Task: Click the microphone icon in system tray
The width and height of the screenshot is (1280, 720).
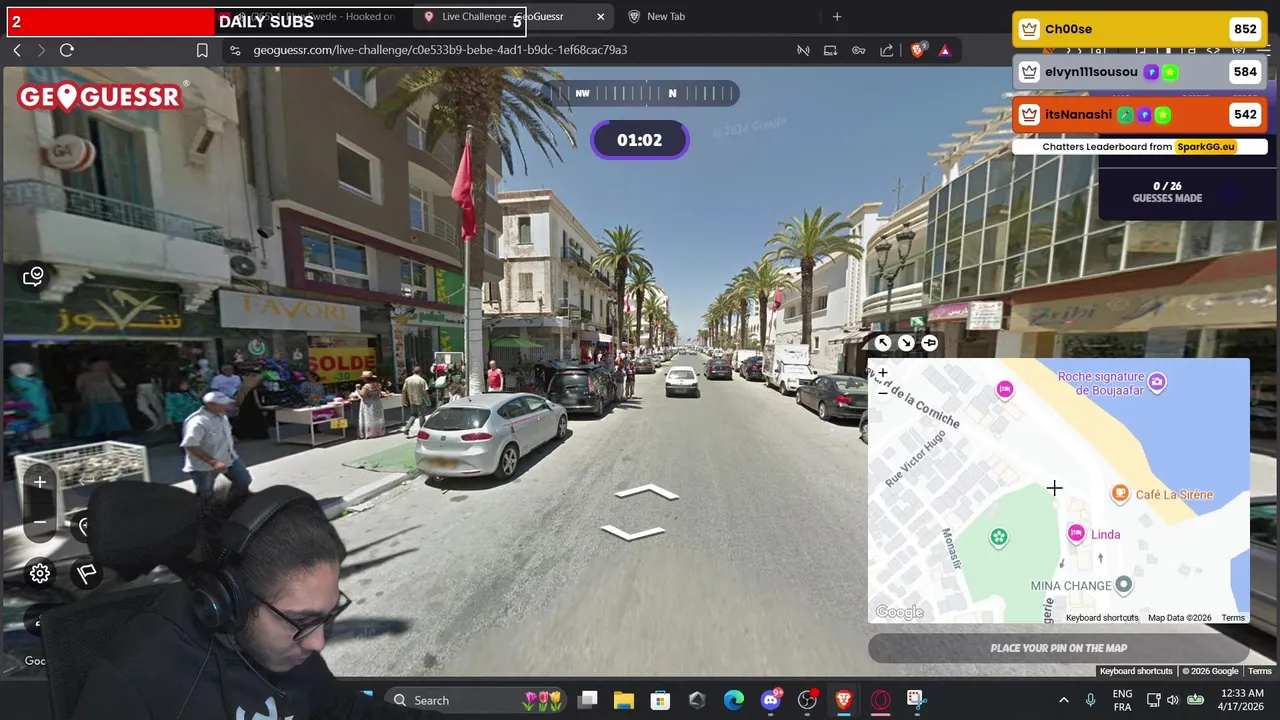Action: [x=1090, y=700]
